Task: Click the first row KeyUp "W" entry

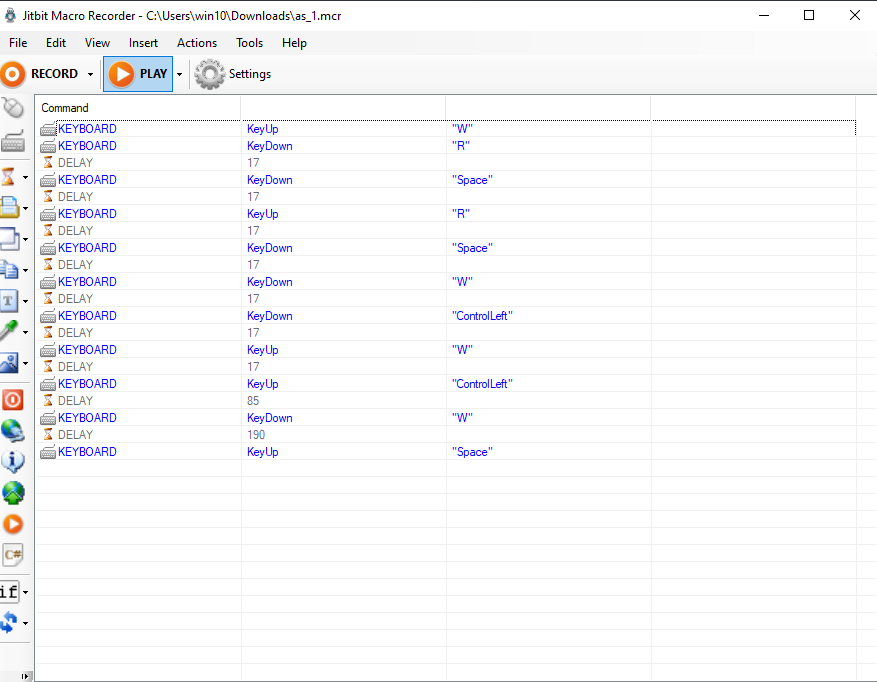Action: [x=447, y=129]
